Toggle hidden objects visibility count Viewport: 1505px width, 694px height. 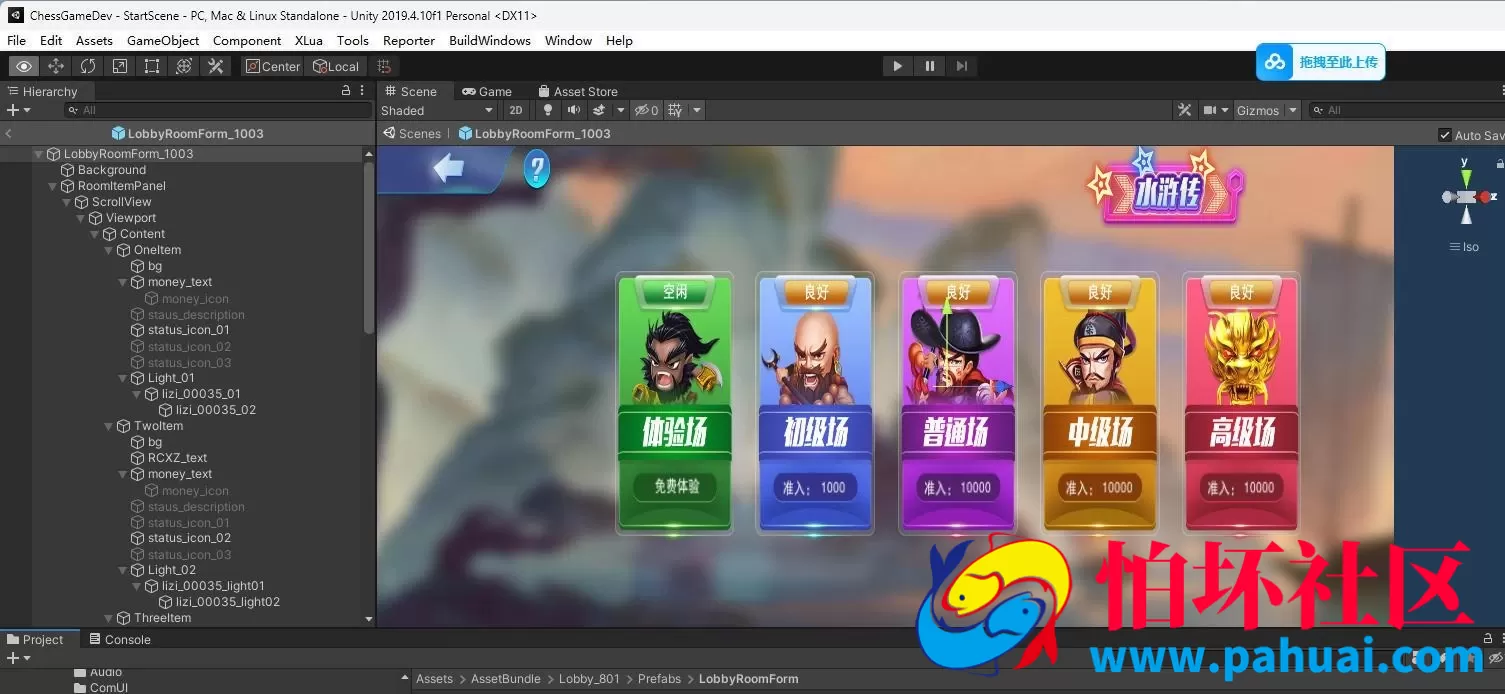tap(647, 110)
